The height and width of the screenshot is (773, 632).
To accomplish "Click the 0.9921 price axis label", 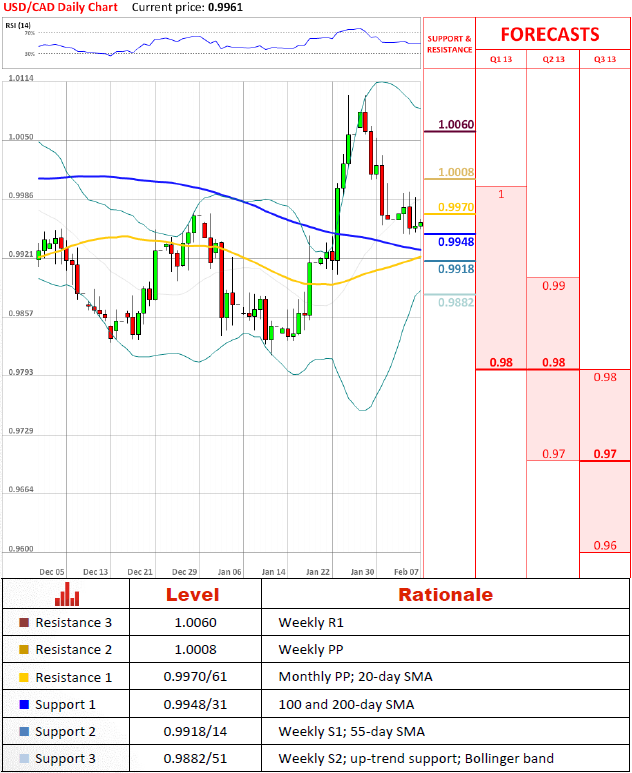I will point(21,254).
